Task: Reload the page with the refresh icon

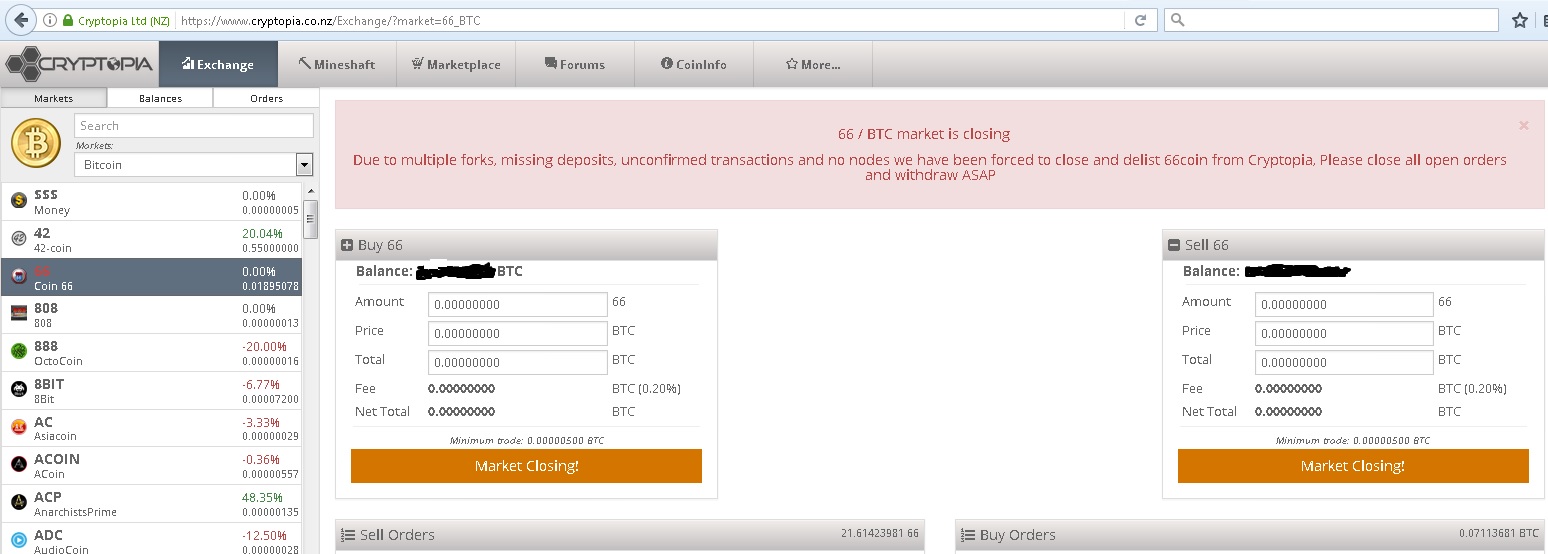Action: [1139, 20]
